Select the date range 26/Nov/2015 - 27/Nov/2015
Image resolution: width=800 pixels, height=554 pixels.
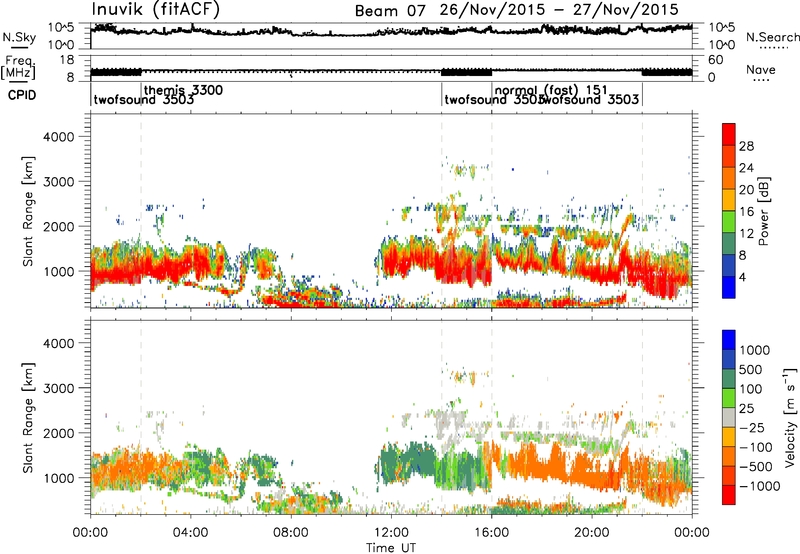(559, 10)
